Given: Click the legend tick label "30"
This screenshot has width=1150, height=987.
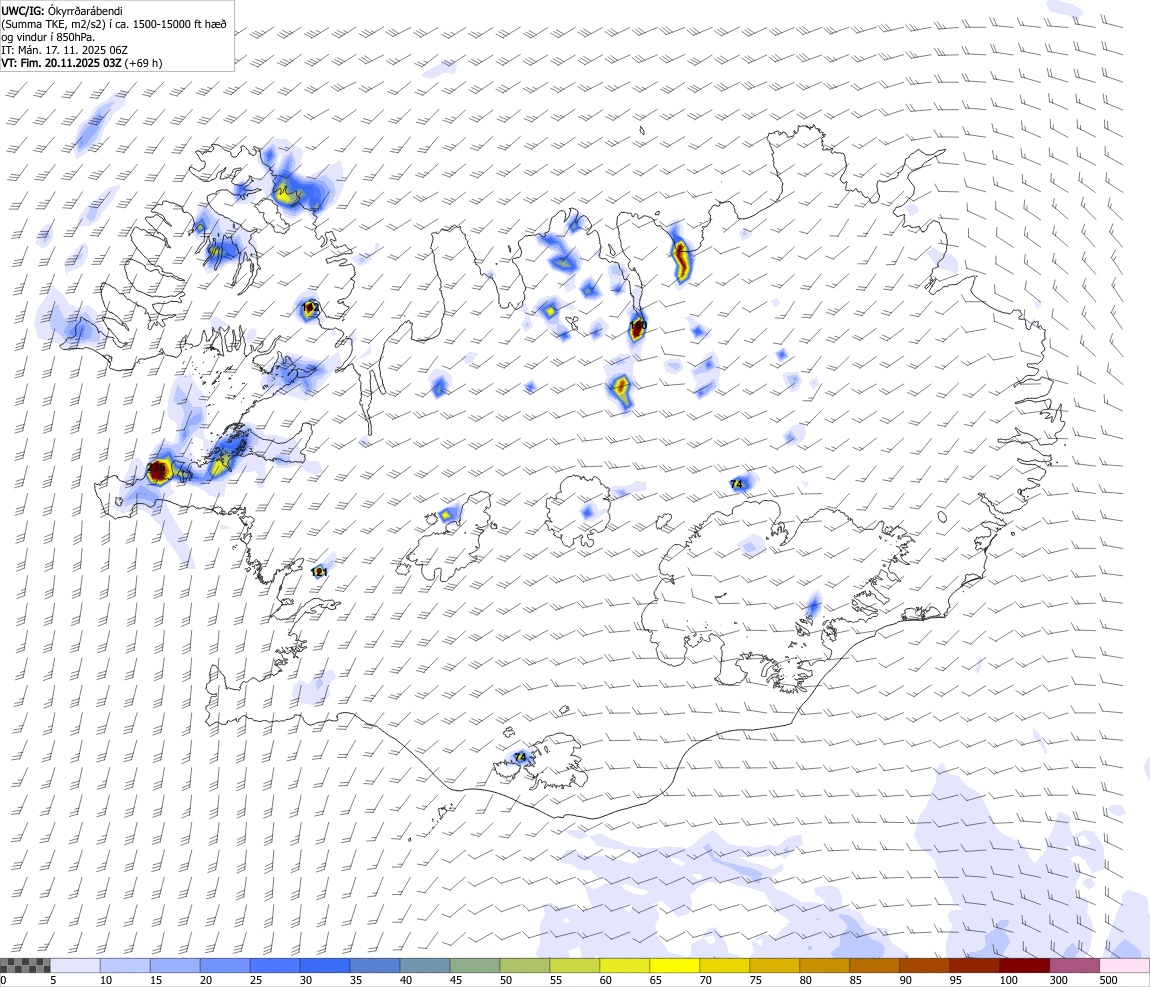Looking at the screenshot, I should point(306,980).
